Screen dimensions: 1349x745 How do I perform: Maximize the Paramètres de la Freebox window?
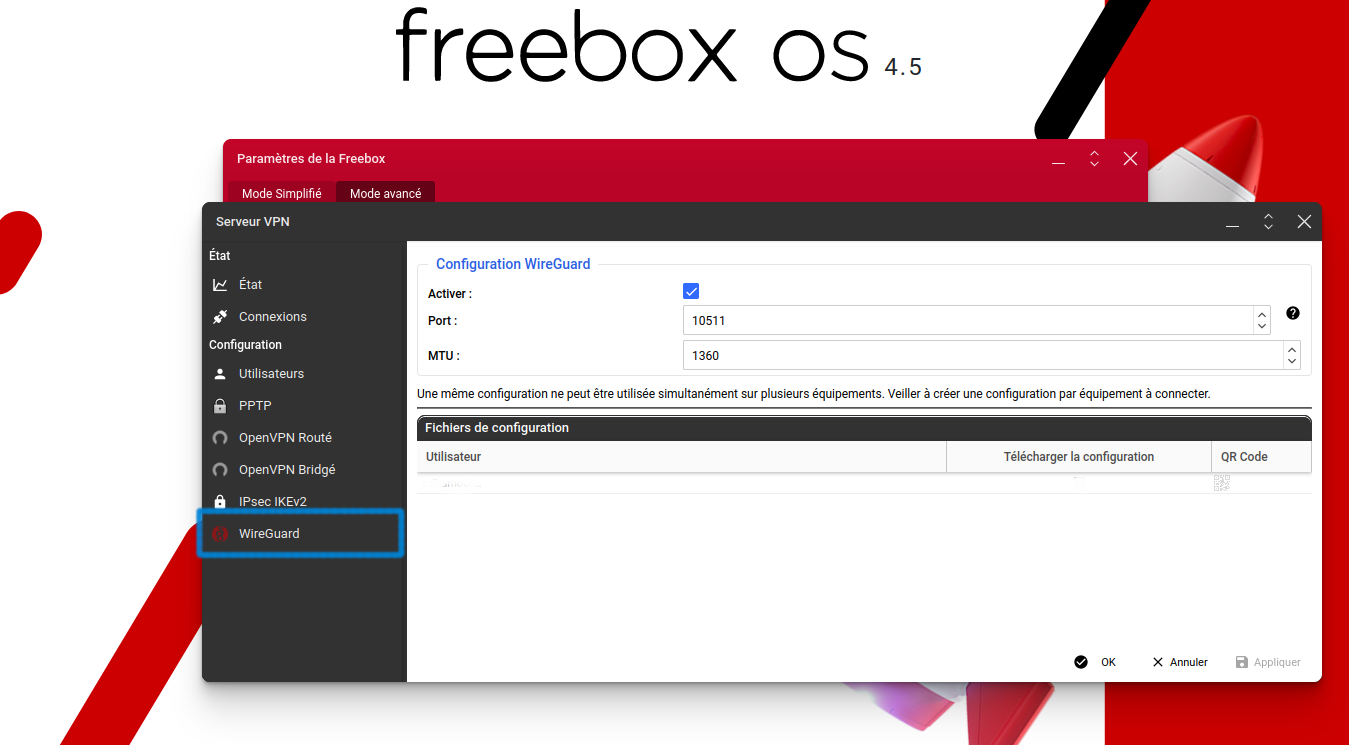(1094, 159)
